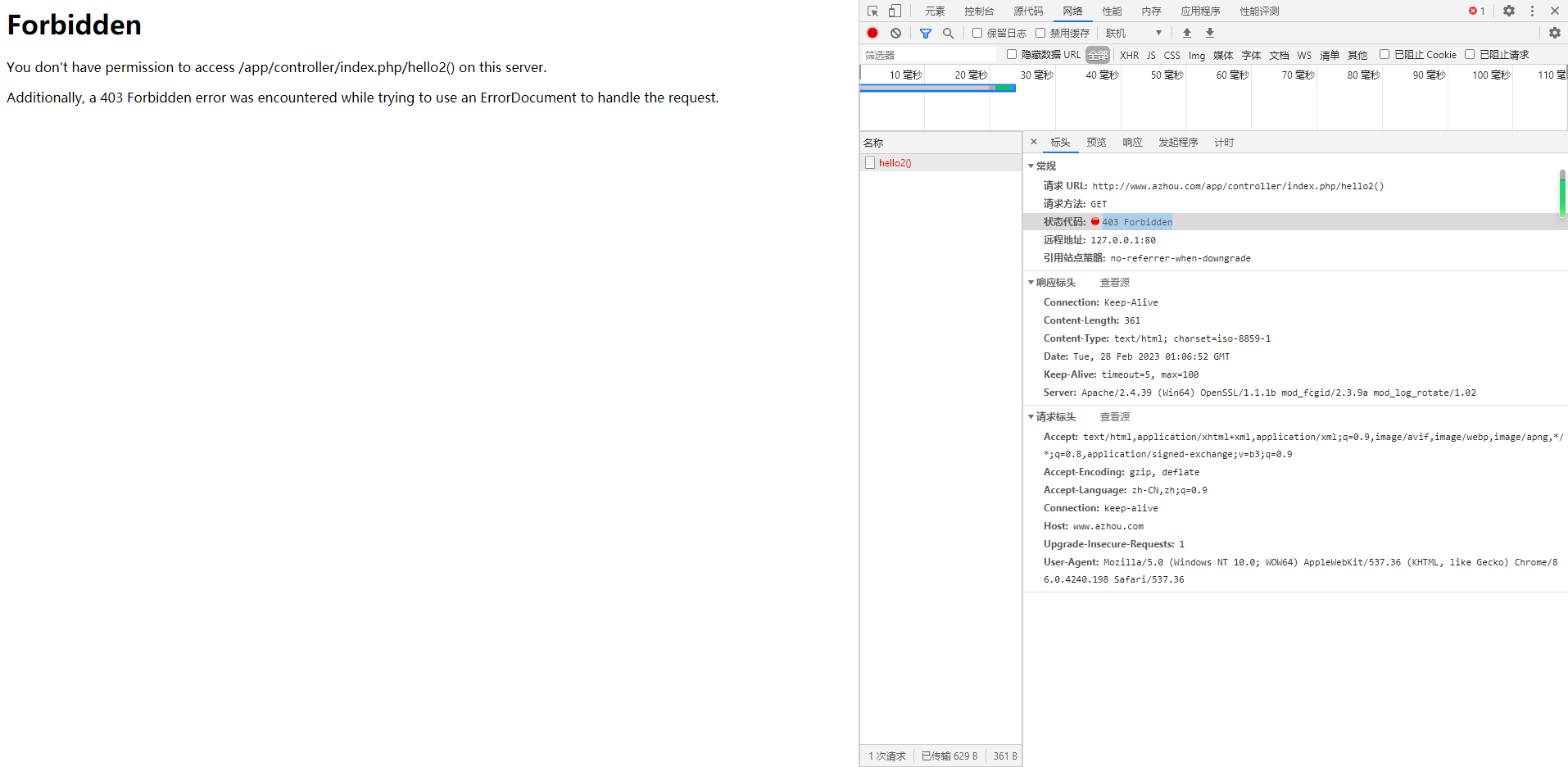Filter requests by 清单
The width and height of the screenshot is (1568, 767).
[1330, 55]
